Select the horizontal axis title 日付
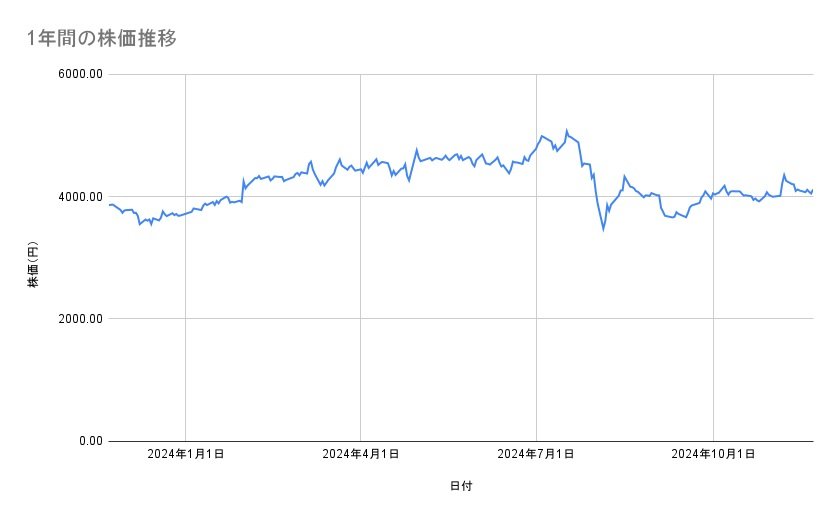 pos(461,486)
